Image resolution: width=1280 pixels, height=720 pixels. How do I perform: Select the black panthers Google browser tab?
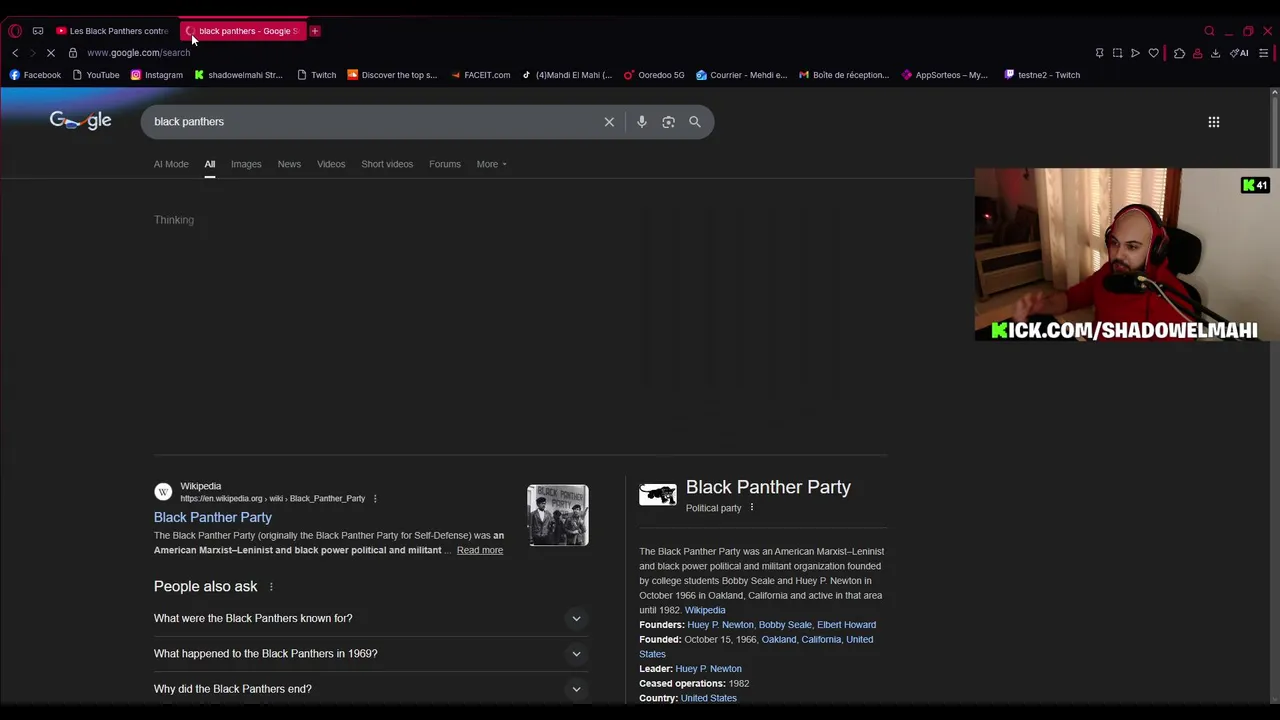point(243,31)
